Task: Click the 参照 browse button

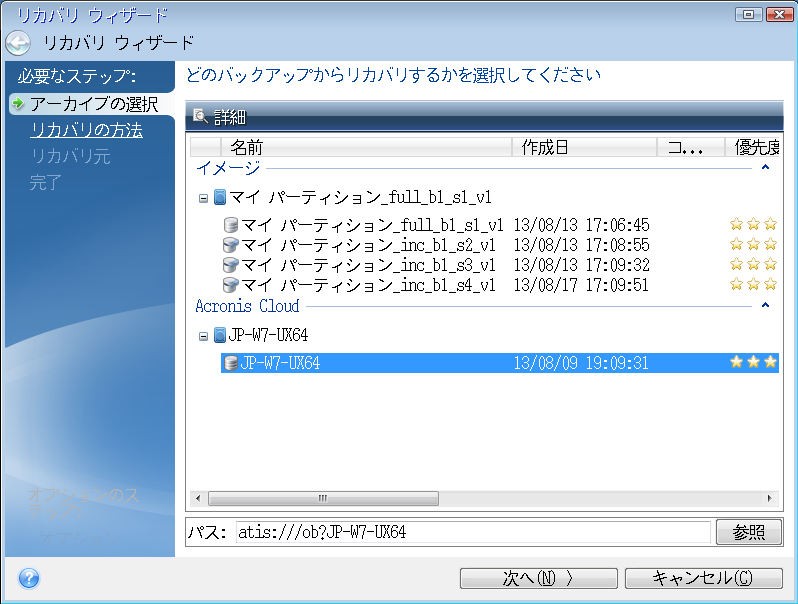Action: click(x=748, y=532)
